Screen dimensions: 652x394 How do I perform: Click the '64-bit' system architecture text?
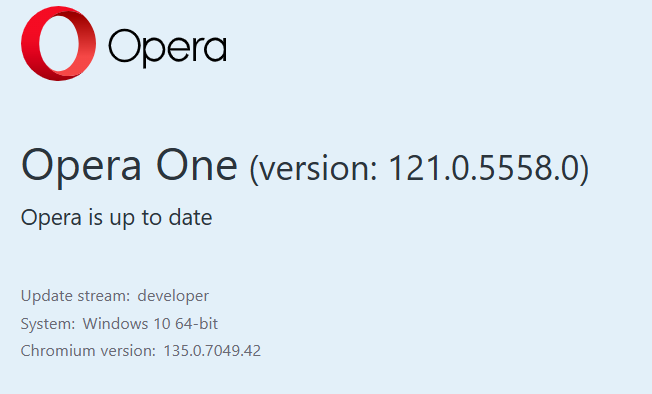[x=196, y=323]
